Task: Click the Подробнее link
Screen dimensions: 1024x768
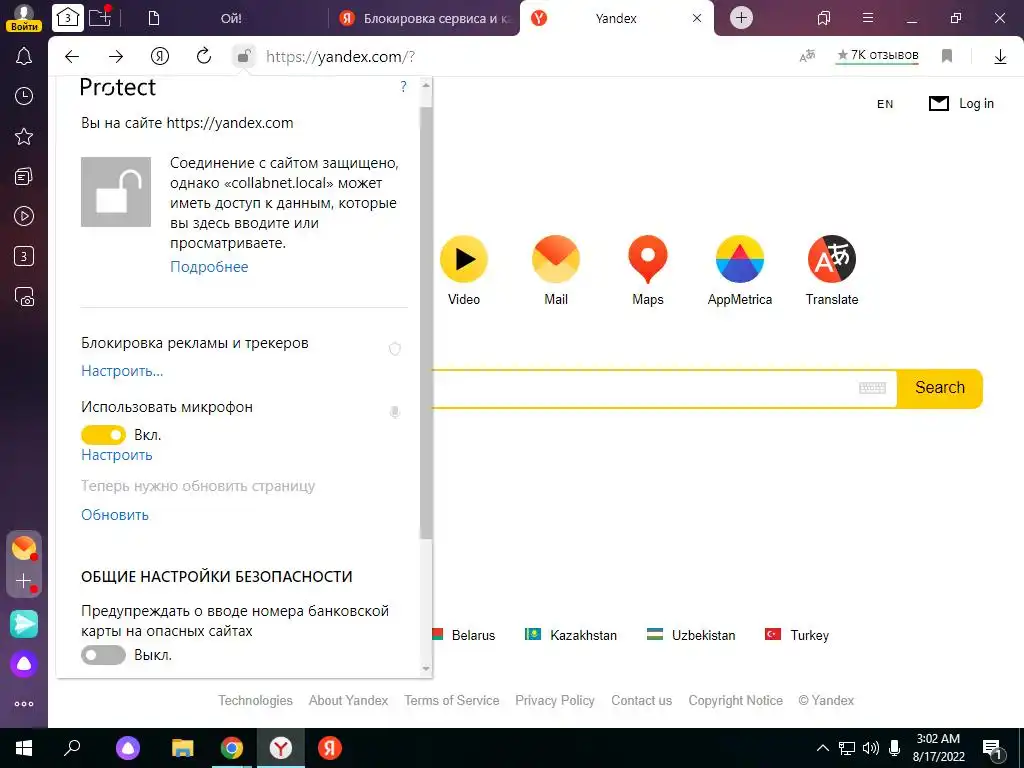Action: click(x=209, y=266)
